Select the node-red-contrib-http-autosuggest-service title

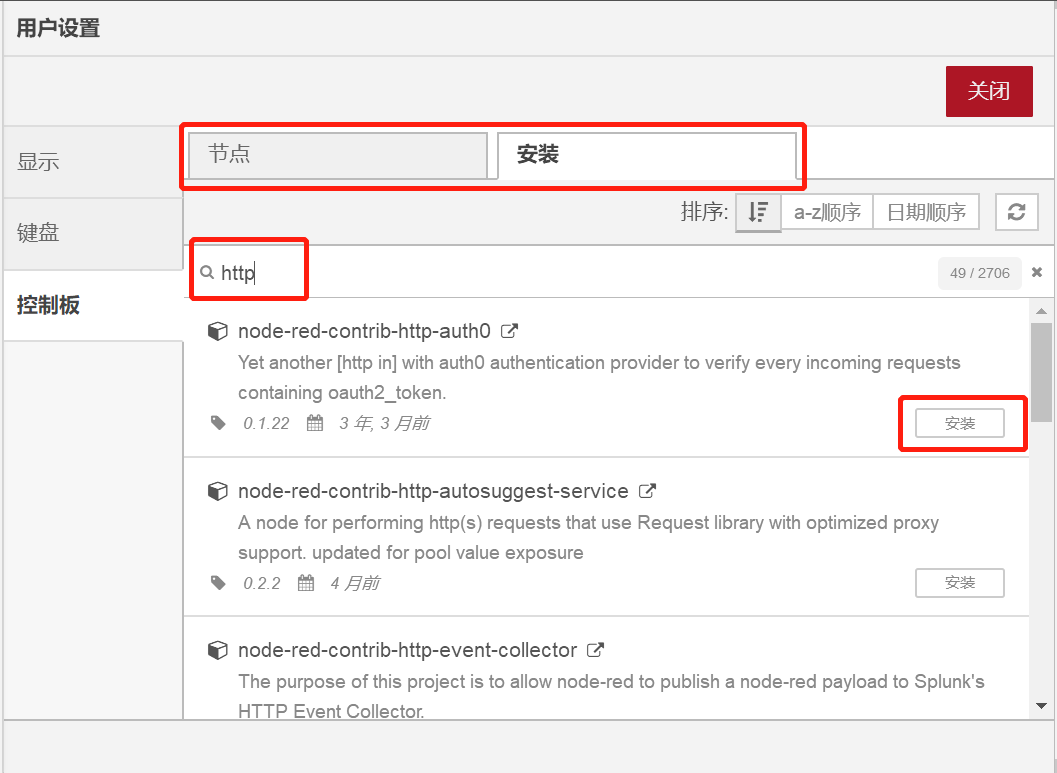[x=433, y=491]
